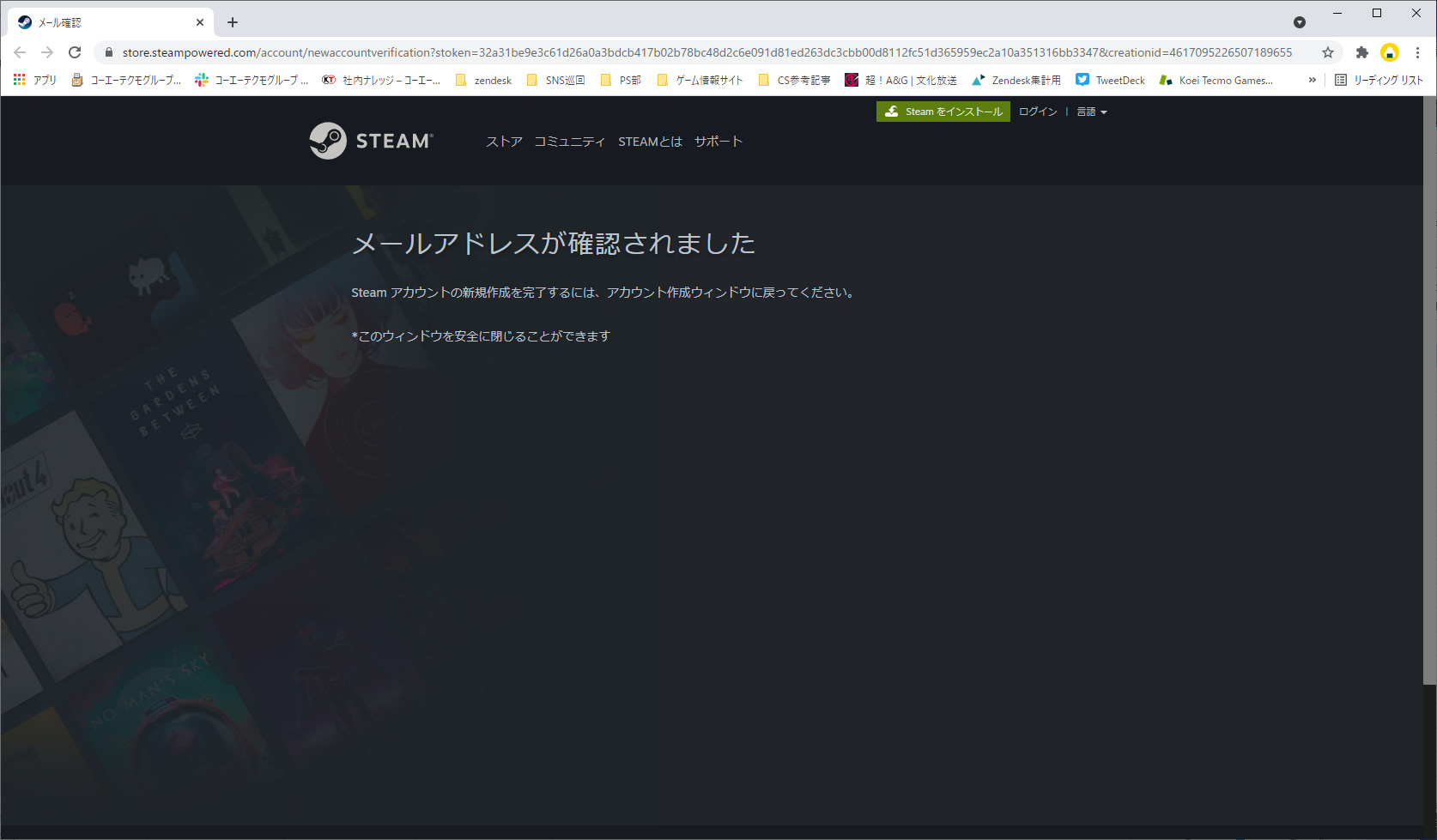Open the apps grid shortcut in bookmarks bar
The height and width of the screenshot is (840, 1437).
tap(20, 80)
